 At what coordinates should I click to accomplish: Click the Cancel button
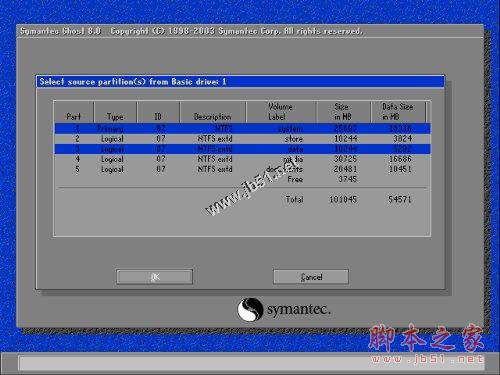(311, 277)
